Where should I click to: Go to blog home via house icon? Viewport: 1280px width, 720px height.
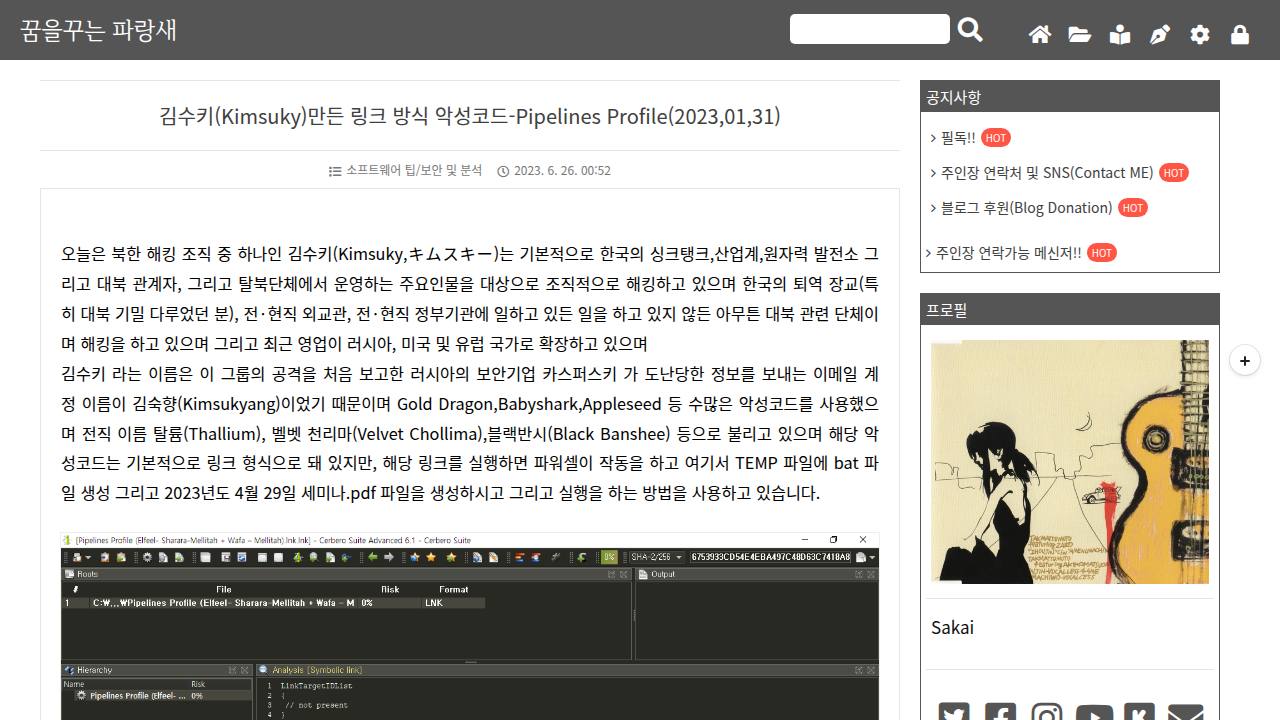click(x=1040, y=35)
